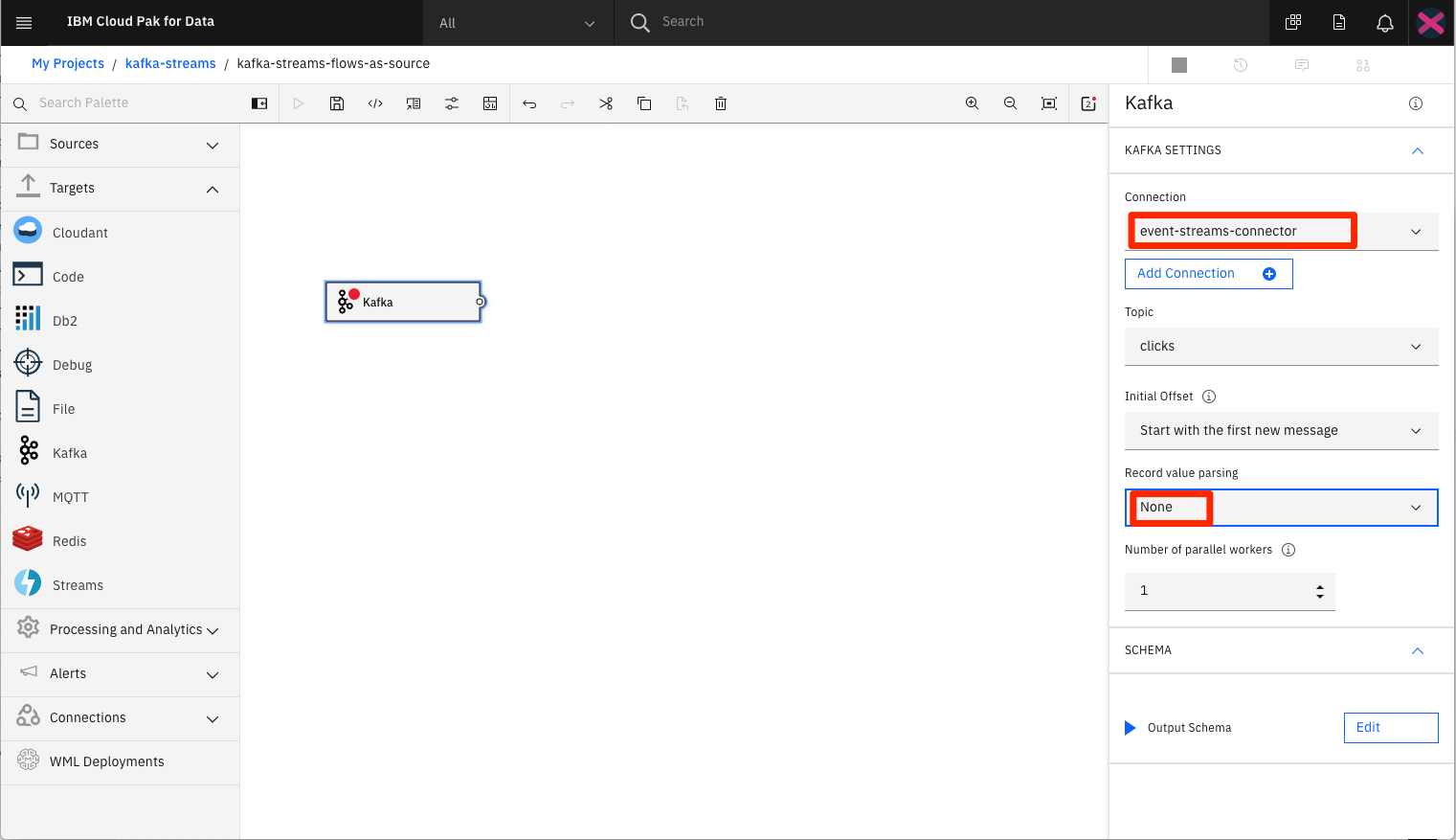Select the Cloudant target operator
Image resolution: width=1456 pixels, height=840 pixels.
tap(121, 233)
